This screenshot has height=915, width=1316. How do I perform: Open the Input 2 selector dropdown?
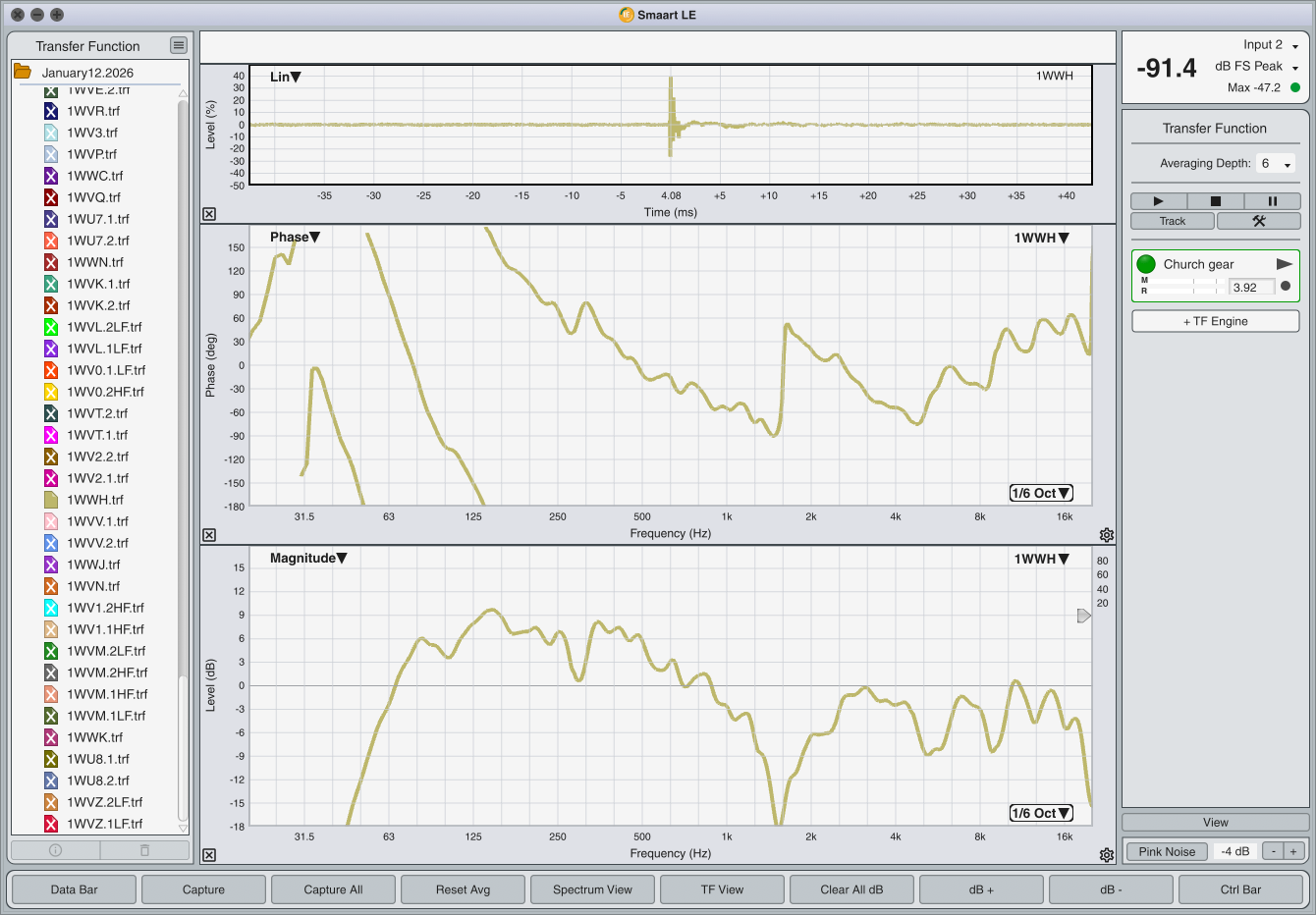pyautogui.click(x=1295, y=44)
